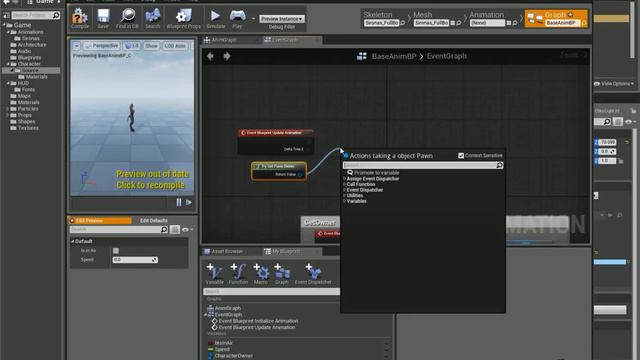The height and width of the screenshot is (360, 640).
Task: Compile the animation blueprint
Action: [x=80, y=19]
